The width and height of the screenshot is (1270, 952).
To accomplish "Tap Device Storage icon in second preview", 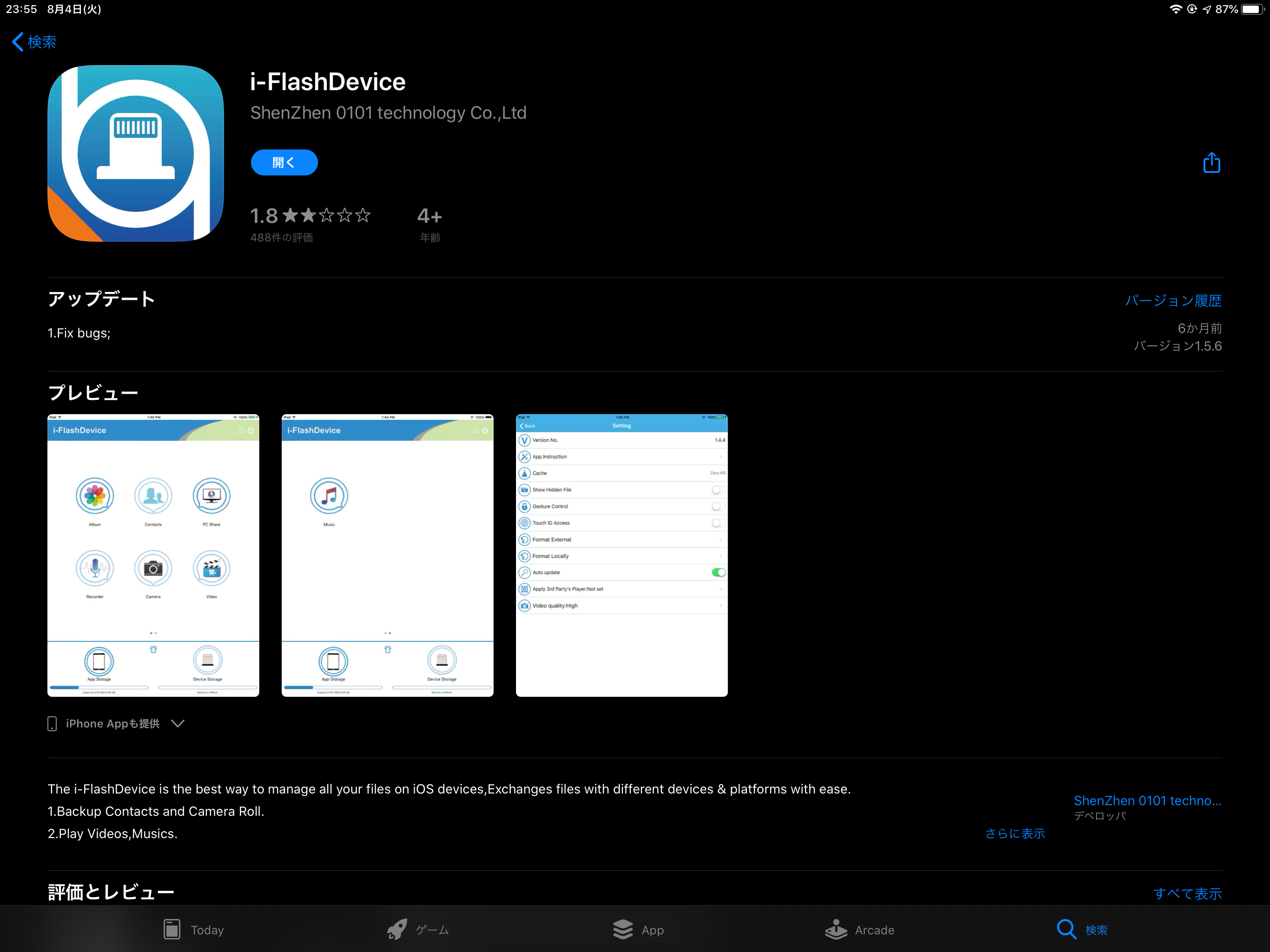I will point(442,661).
